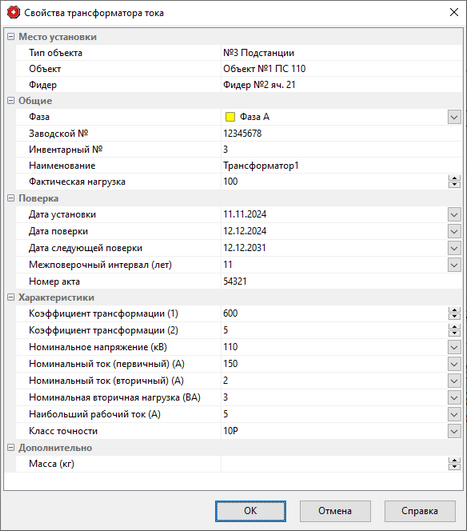Open Класс точности dropdown
Image resolution: width=467 pixels, height=531 pixels.
(454, 431)
